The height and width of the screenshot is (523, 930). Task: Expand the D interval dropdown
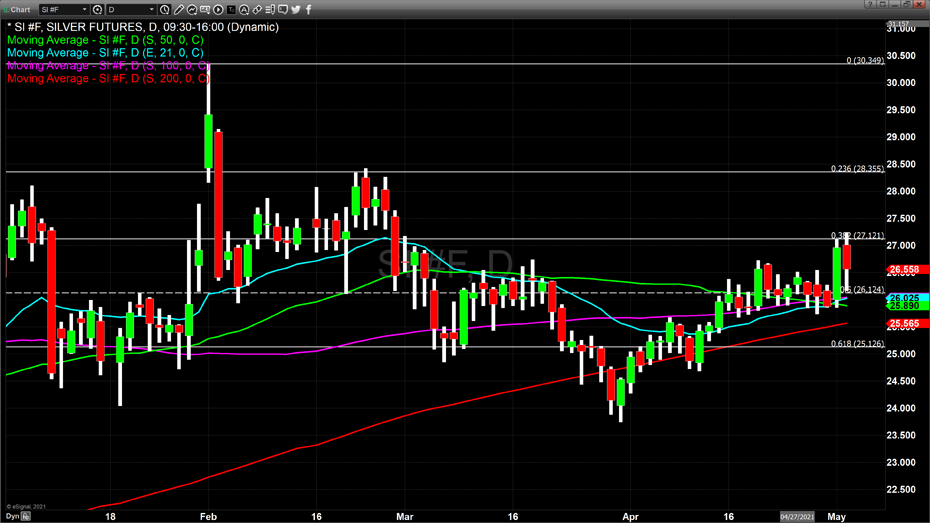151,9
